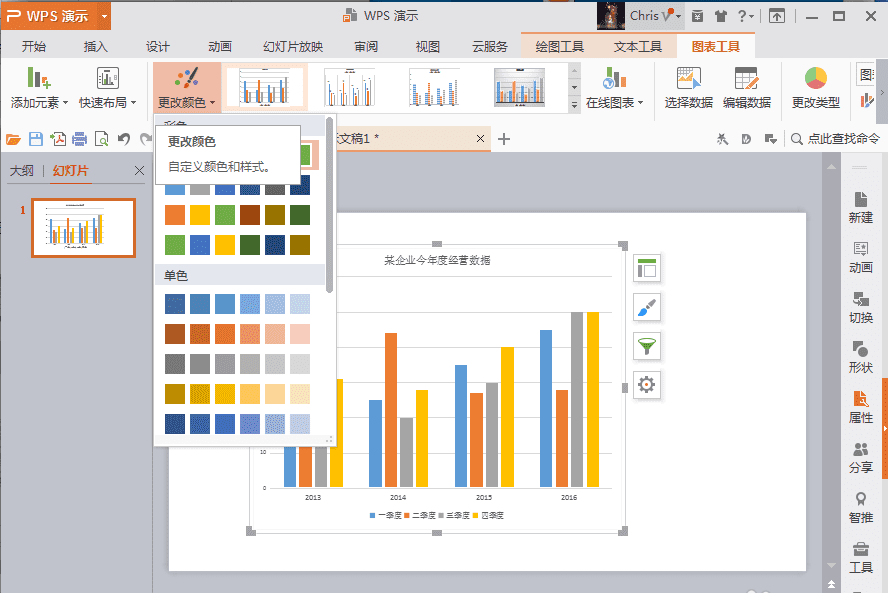This screenshot has height=593, width=888.
Task: Open chart elements button beside the chart
Action: point(647,268)
